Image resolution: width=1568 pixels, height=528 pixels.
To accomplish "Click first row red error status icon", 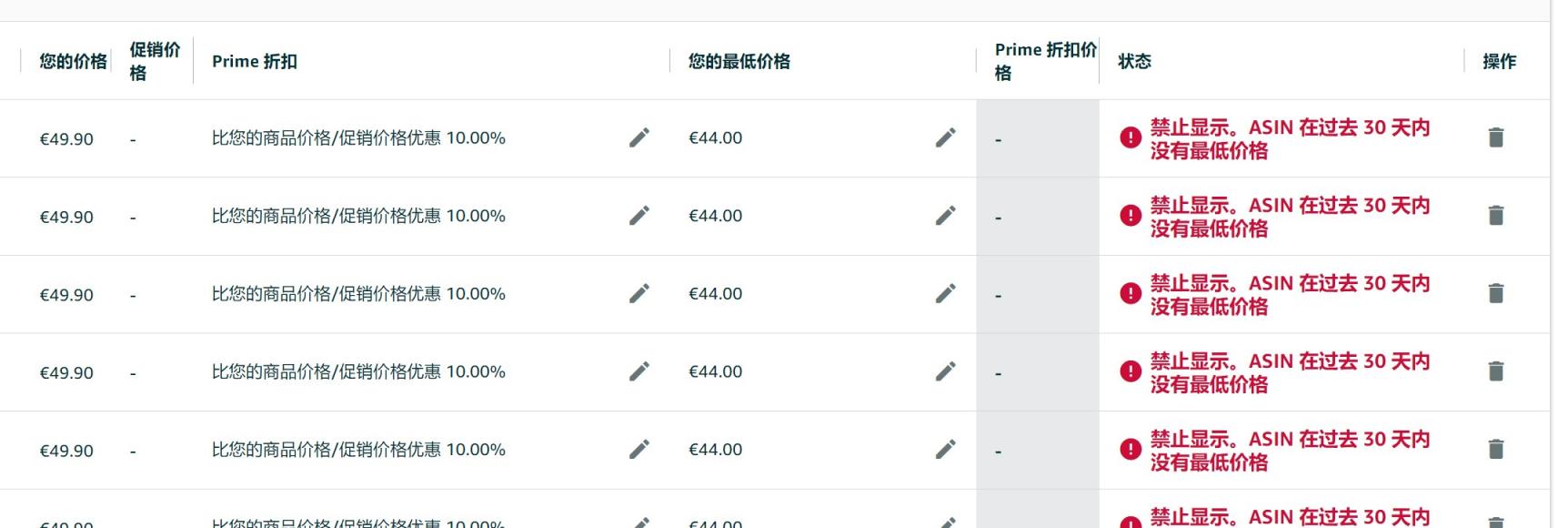I will pos(1131,137).
